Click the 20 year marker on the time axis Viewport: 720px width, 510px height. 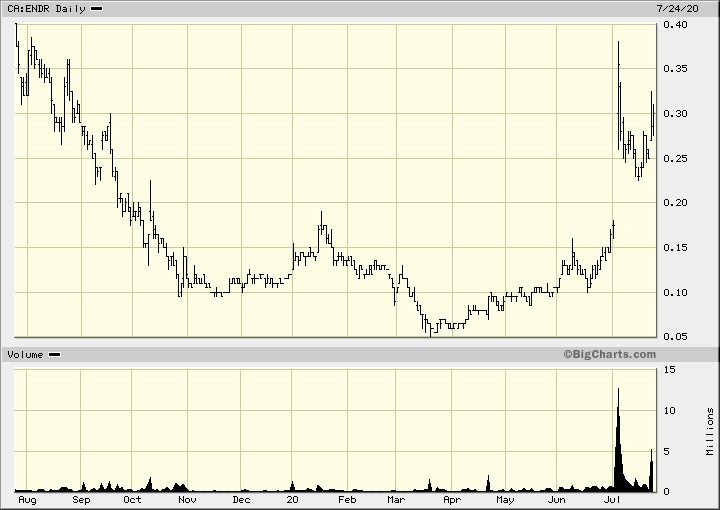291,499
